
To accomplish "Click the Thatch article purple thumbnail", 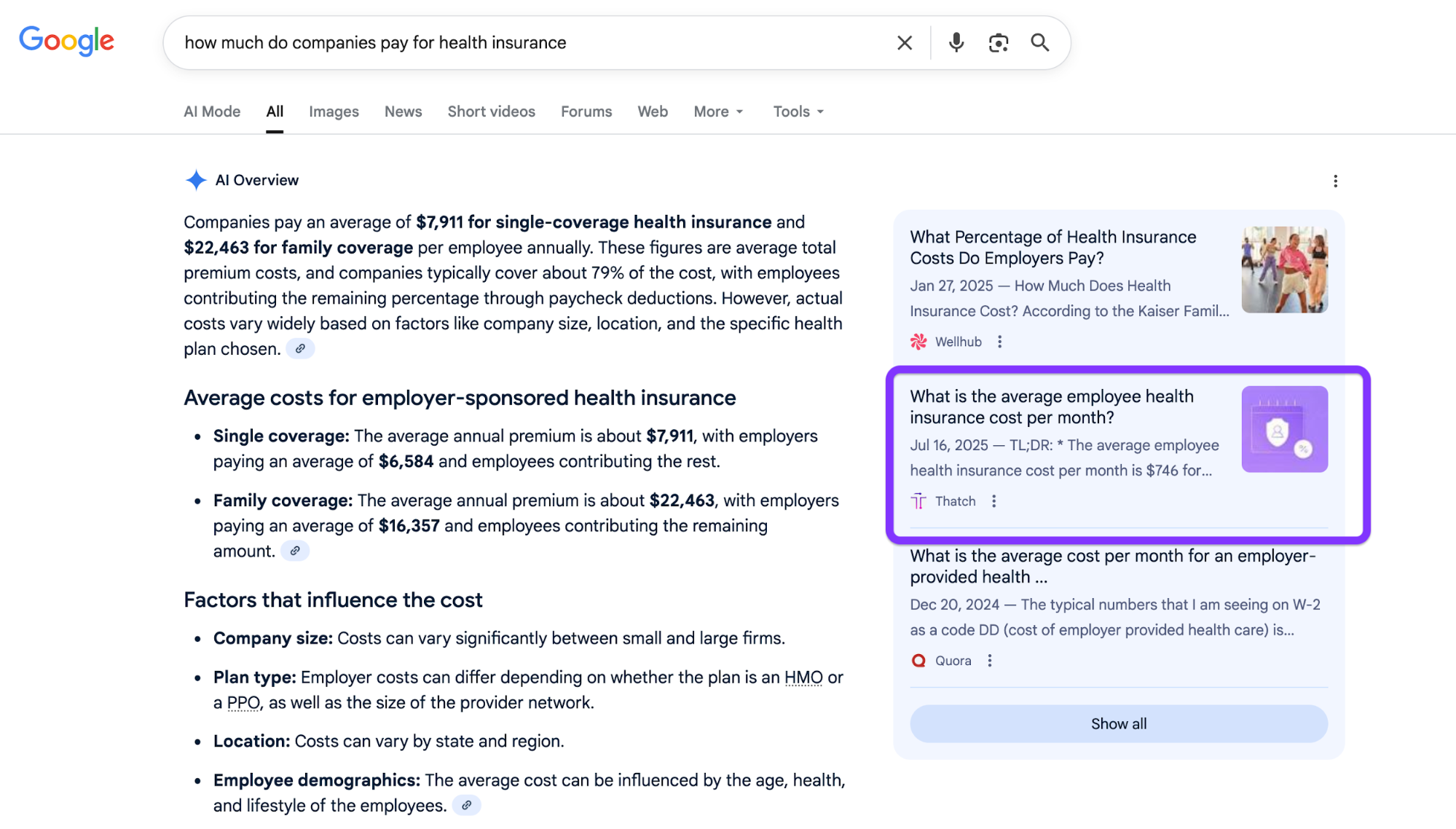I will point(1284,429).
